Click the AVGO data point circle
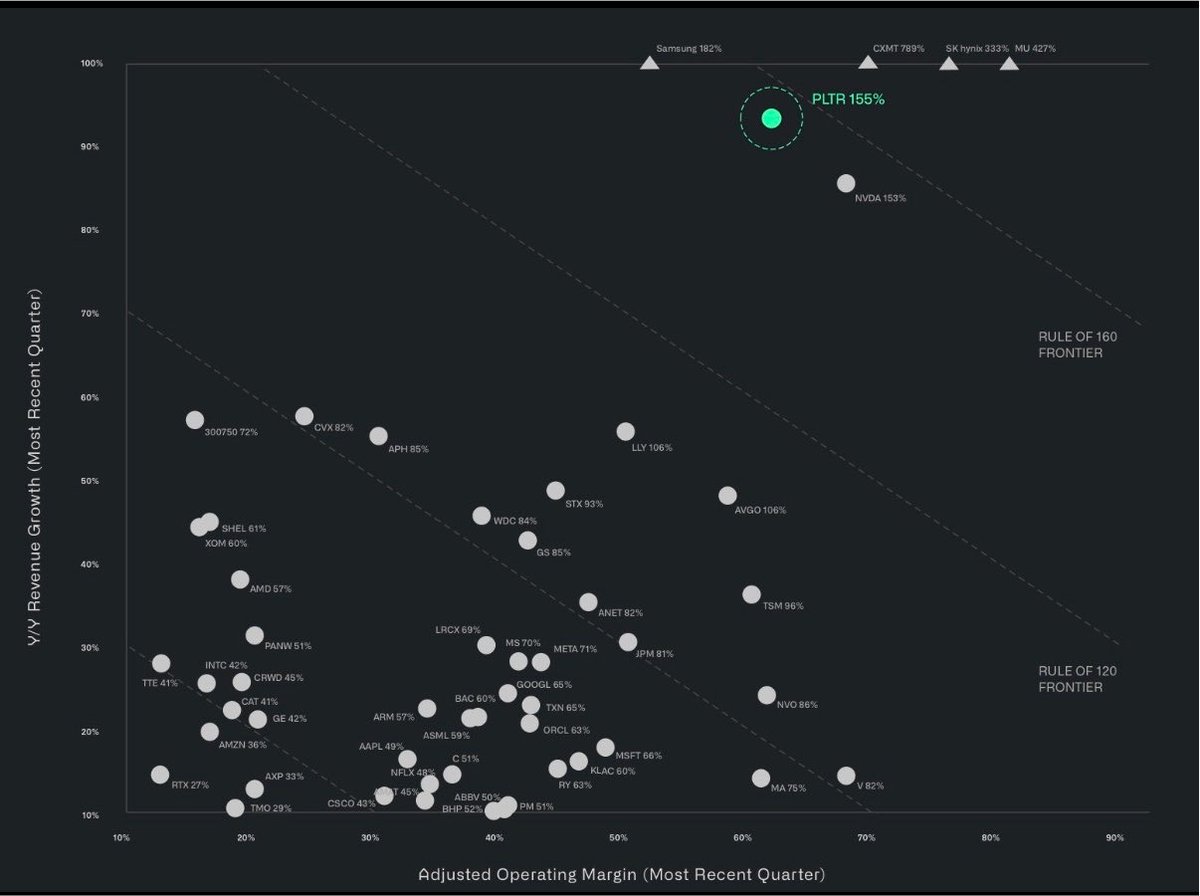 [728, 496]
